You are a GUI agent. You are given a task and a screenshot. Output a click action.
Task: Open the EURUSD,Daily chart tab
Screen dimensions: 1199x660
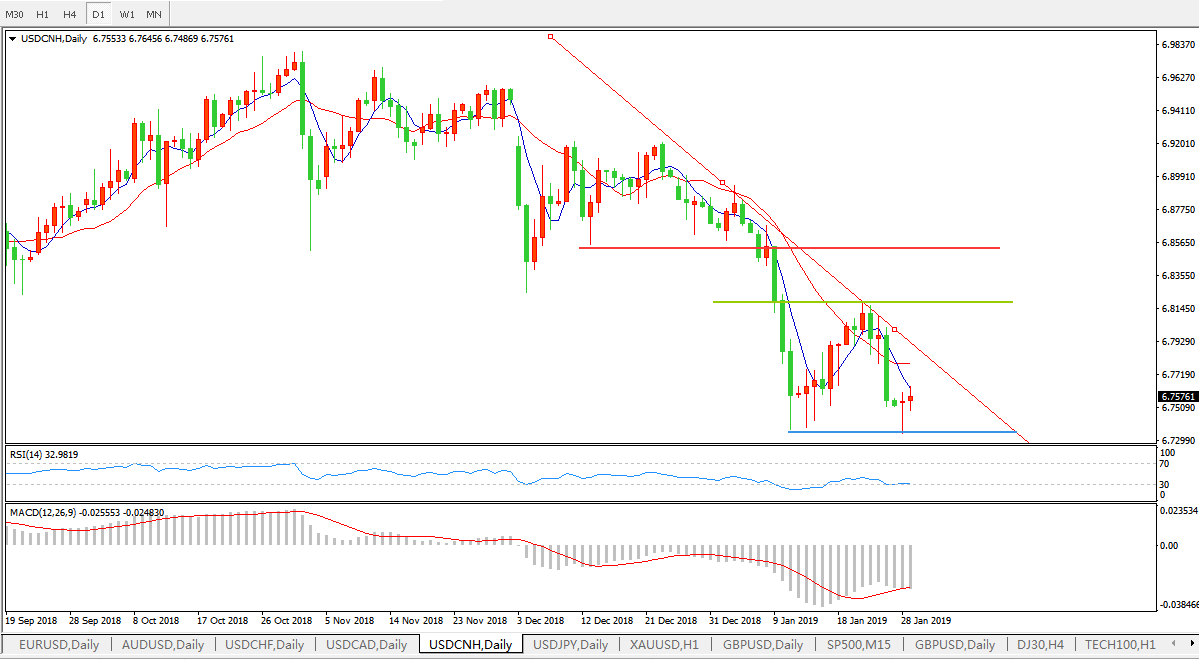click(x=58, y=645)
